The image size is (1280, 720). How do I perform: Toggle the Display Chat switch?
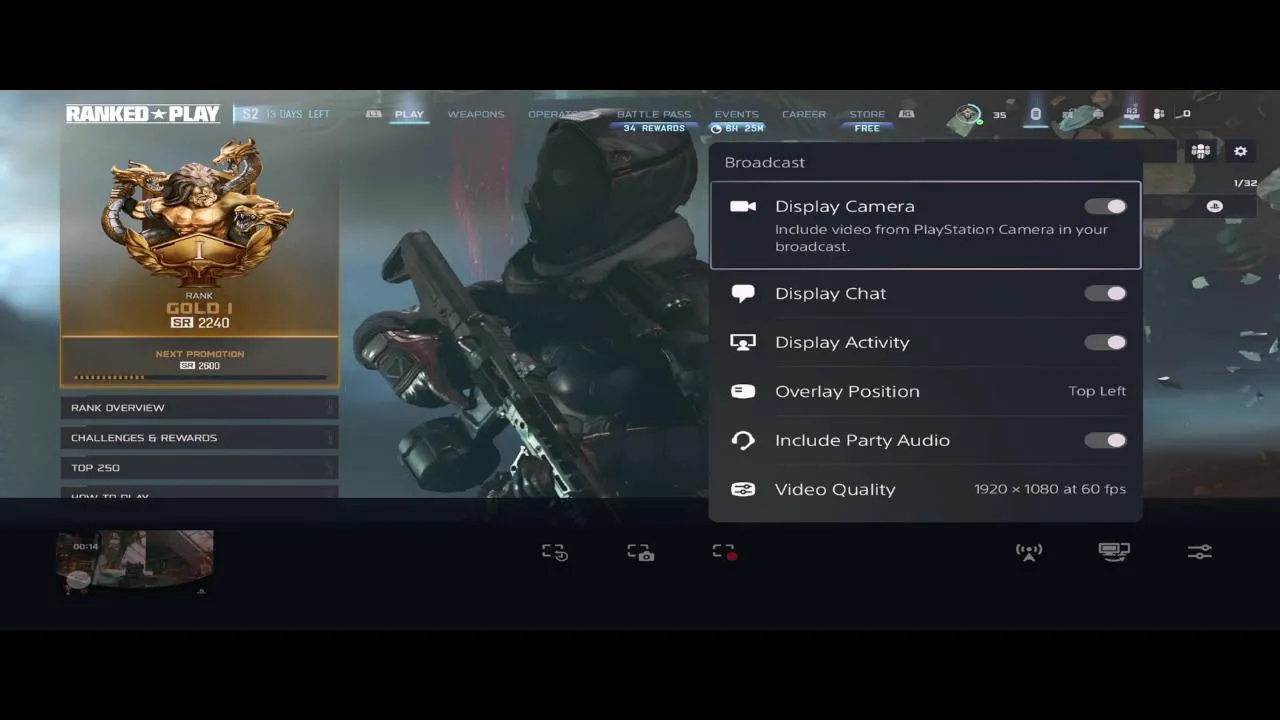pos(1105,293)
